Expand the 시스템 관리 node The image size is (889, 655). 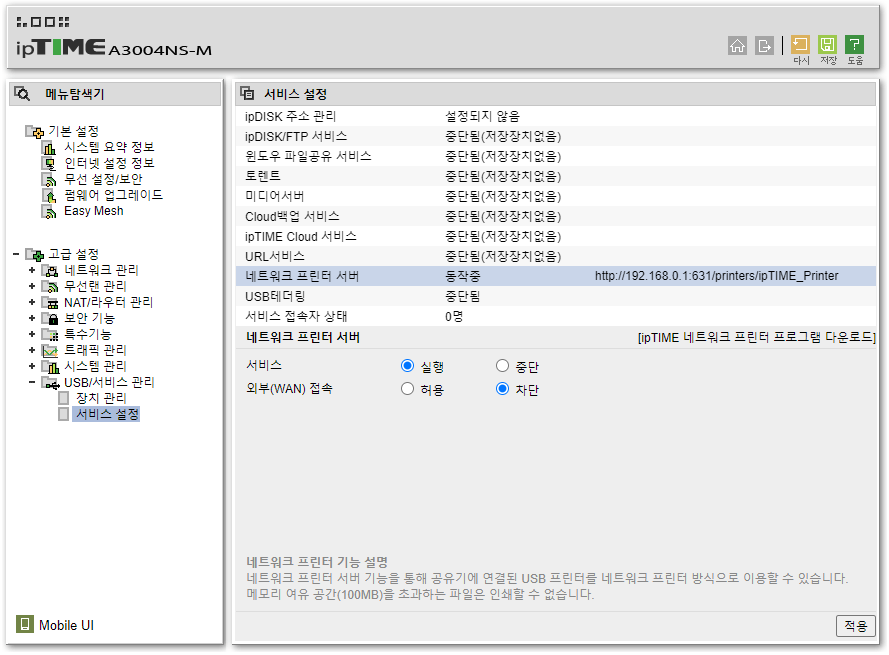click(32, 366)
